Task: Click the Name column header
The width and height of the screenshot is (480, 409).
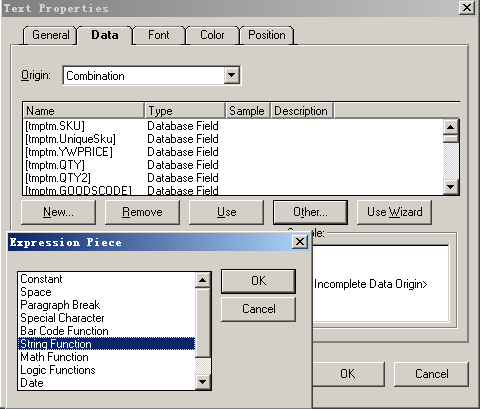Action: (83, 111)
